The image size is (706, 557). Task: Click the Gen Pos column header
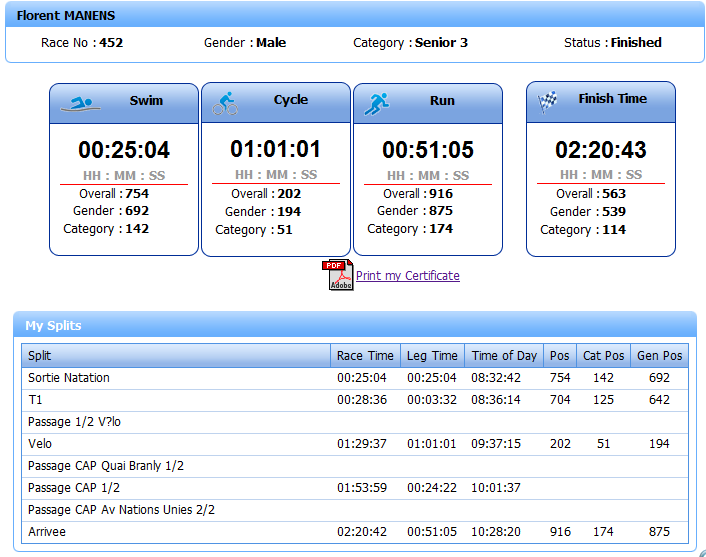click(659, 356)
